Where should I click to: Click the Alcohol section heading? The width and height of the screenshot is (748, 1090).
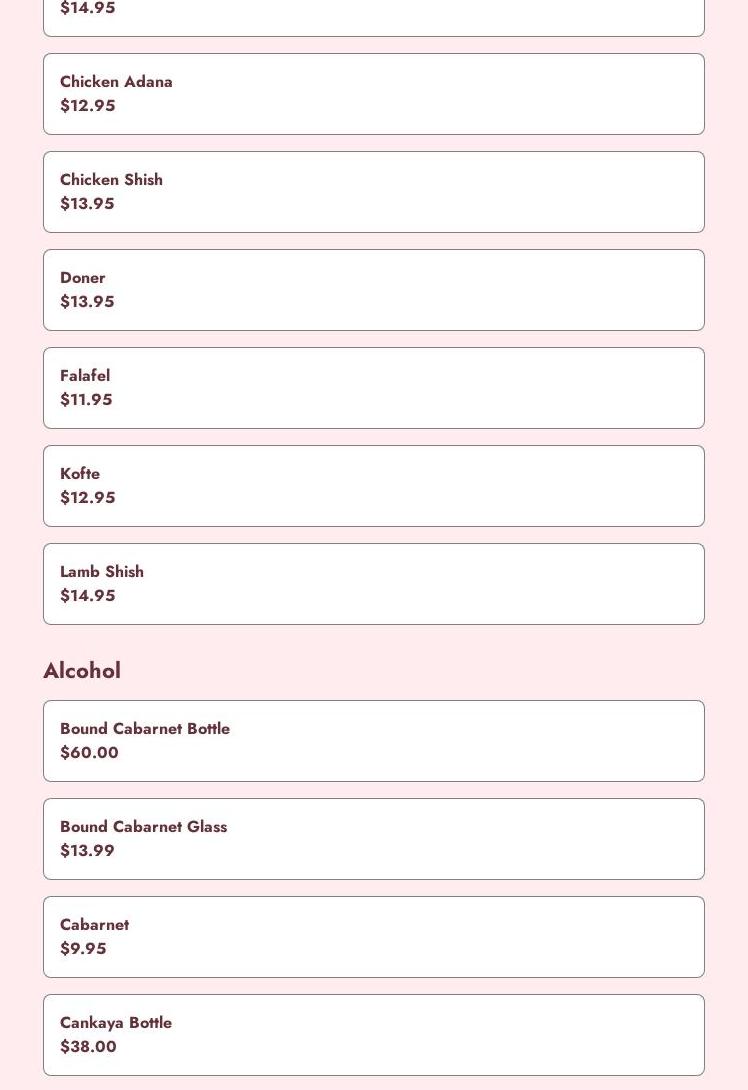82,671
